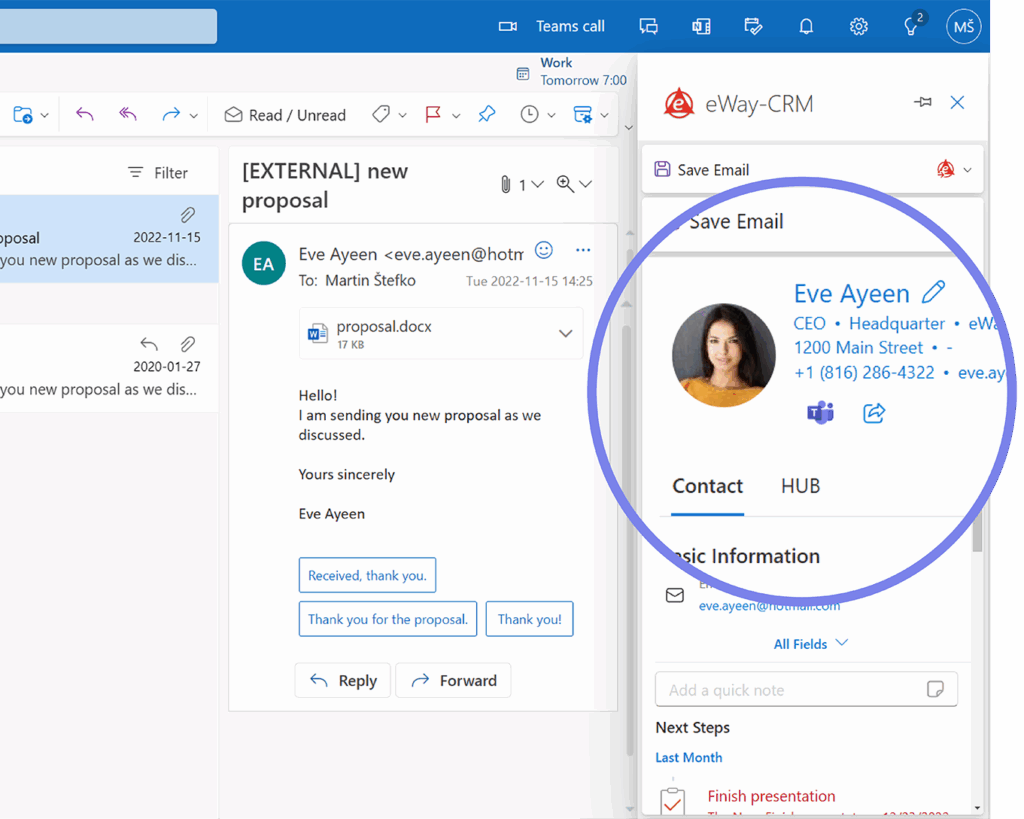Click the Reply toolbar arrow icon
Image resolution: width=1024 pixels, height=819 pixels.
(x=85, y=115)
